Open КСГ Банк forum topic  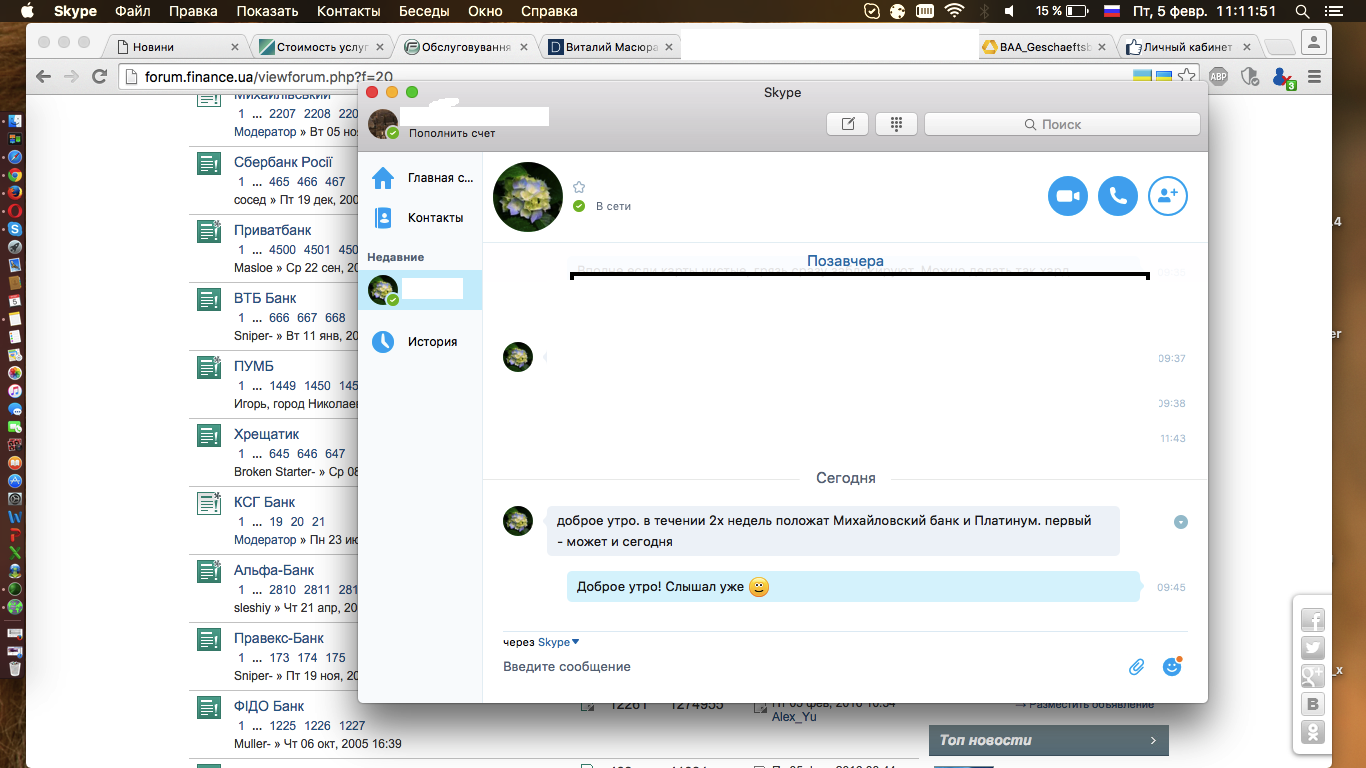265,502
